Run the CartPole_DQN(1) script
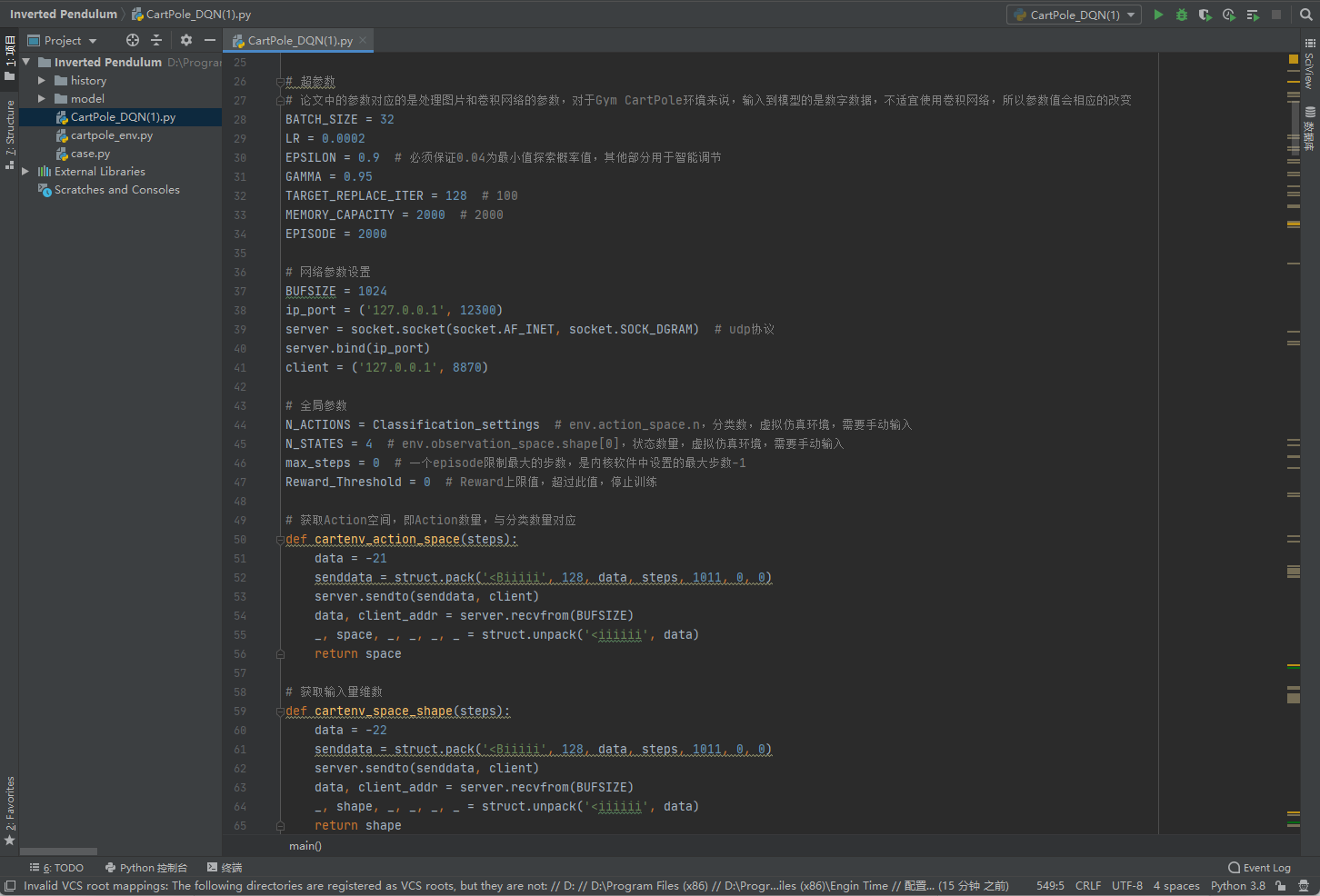The height and width of the screenshot is (896, 1320). tap(1158, 15)
